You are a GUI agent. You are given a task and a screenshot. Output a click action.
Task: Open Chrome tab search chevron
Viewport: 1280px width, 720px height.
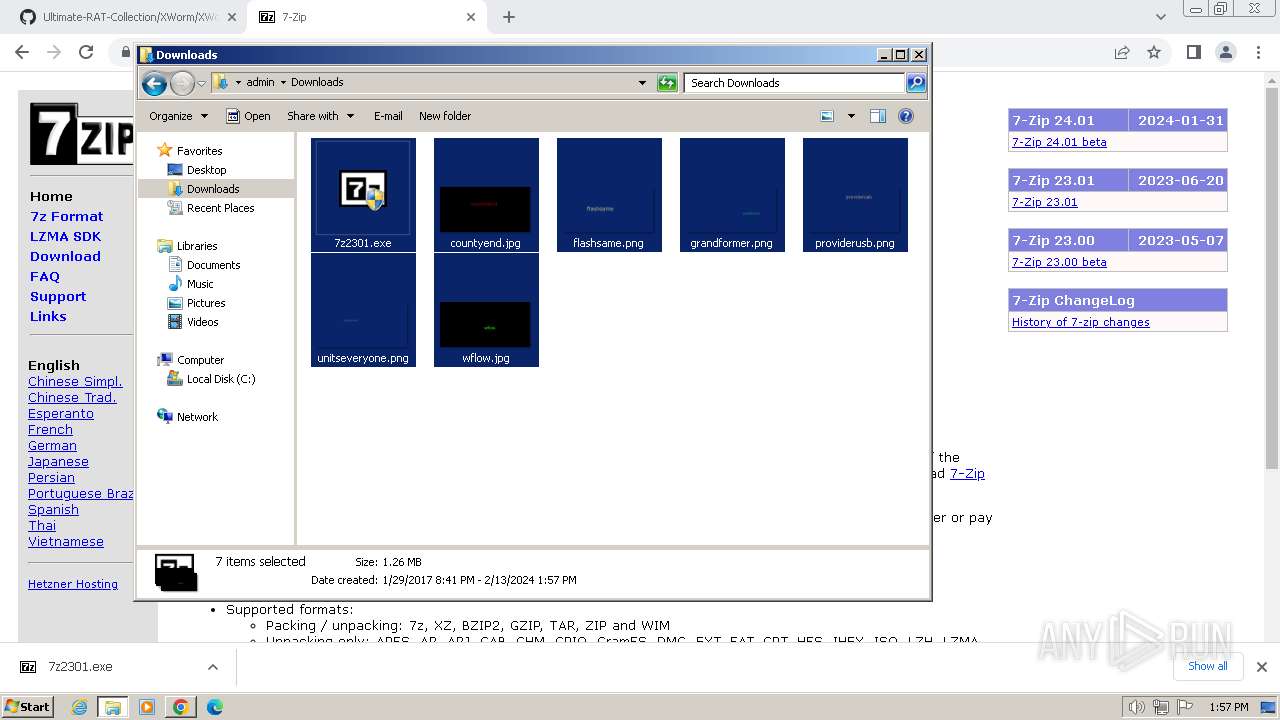[x=1160, y=17]
